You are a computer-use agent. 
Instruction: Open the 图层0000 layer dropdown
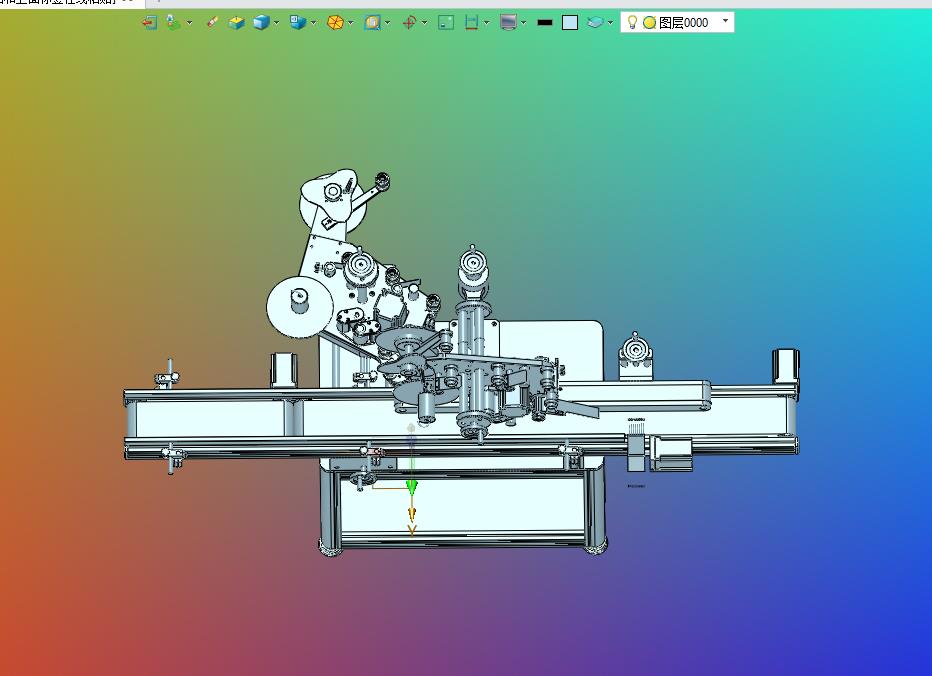point(725,21)
